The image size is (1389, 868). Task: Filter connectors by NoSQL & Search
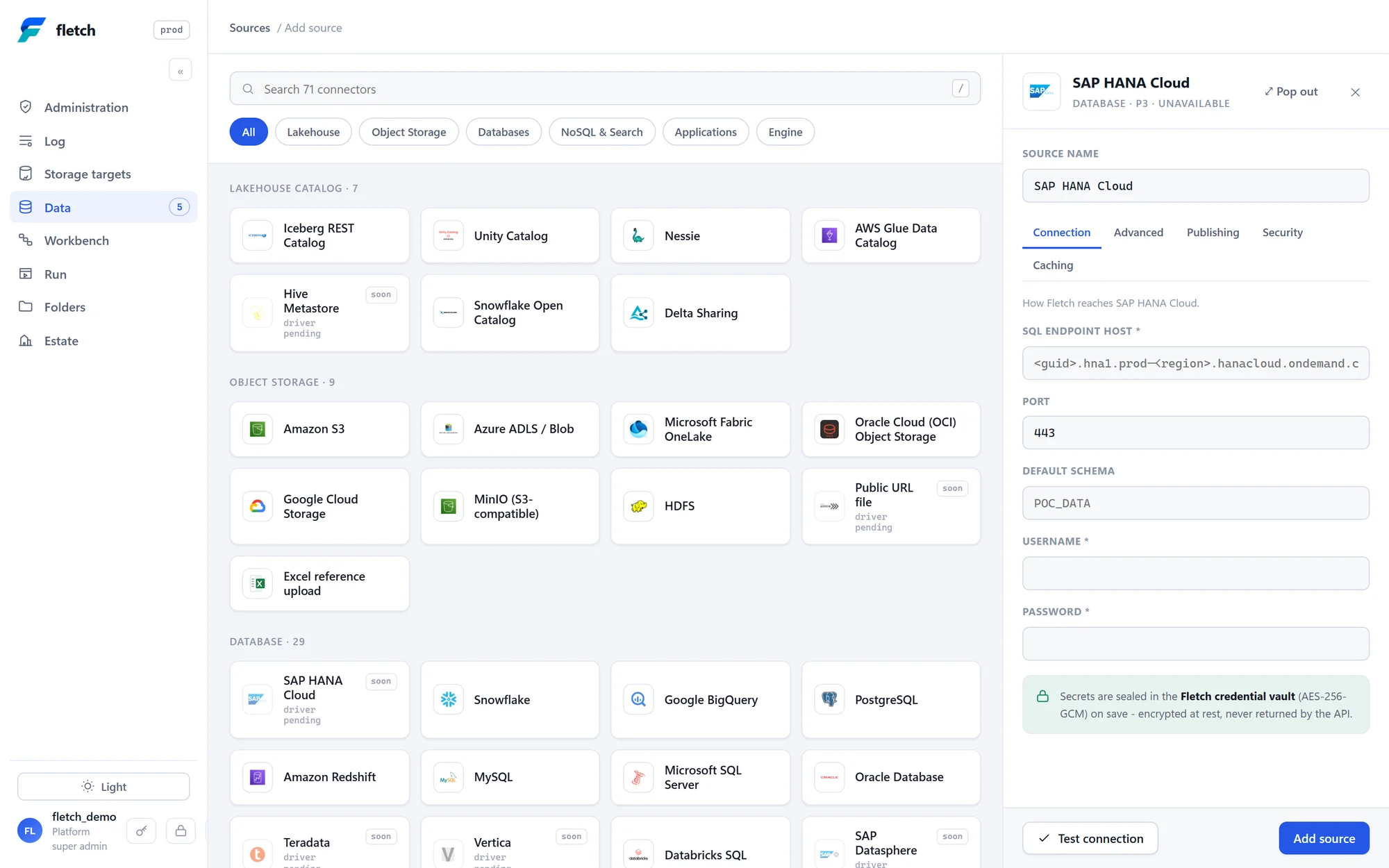pos(601,132)
